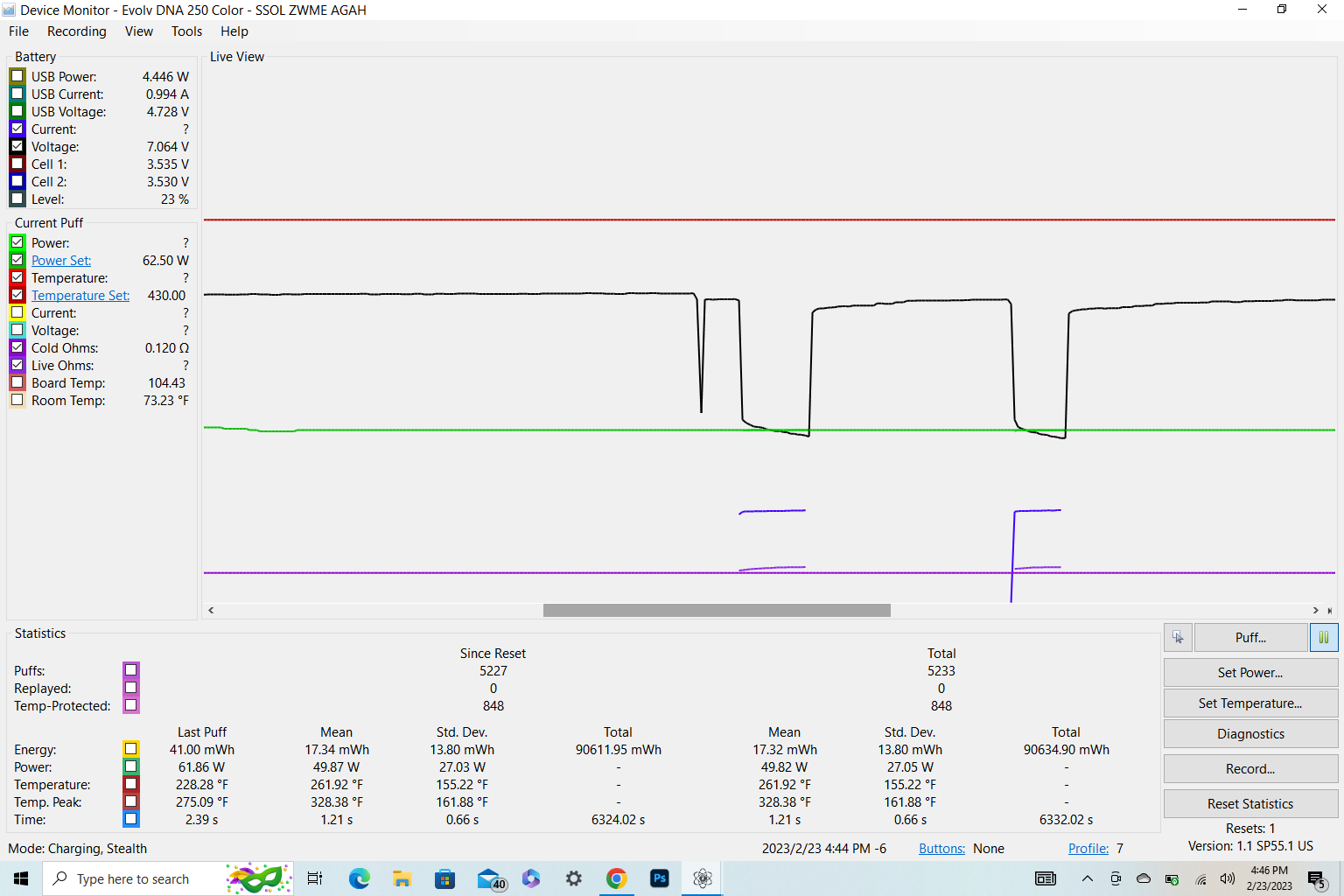
Task: Open the Tools menu
Action: 186,31
